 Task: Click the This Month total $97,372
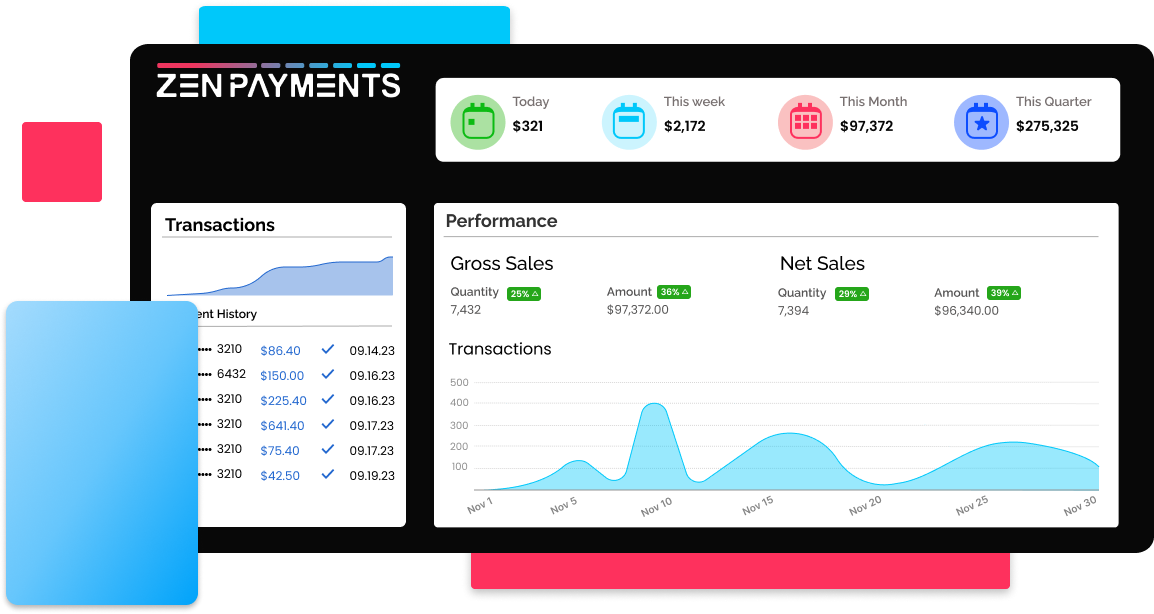(x=866, y=126)
